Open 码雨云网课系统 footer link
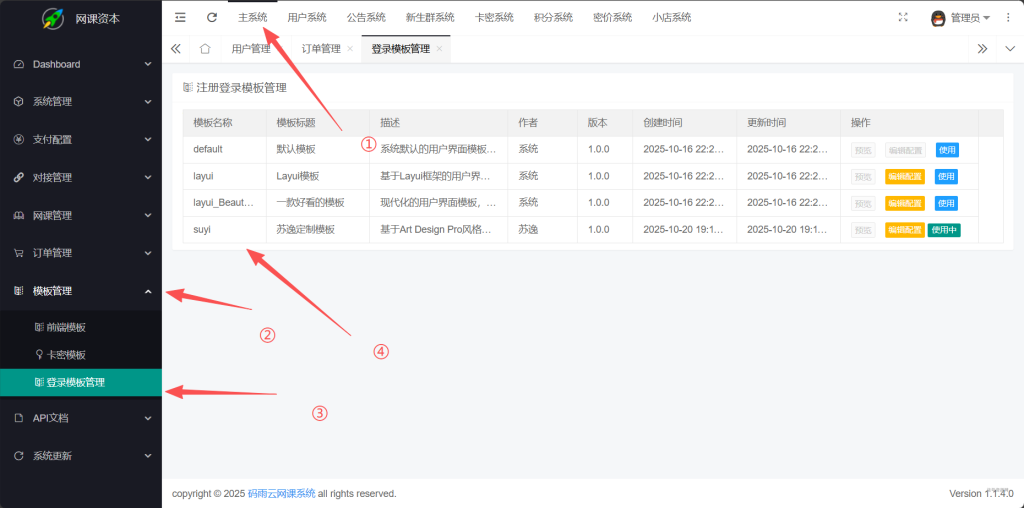This screenshot has width=1024, height=508. 281,493
